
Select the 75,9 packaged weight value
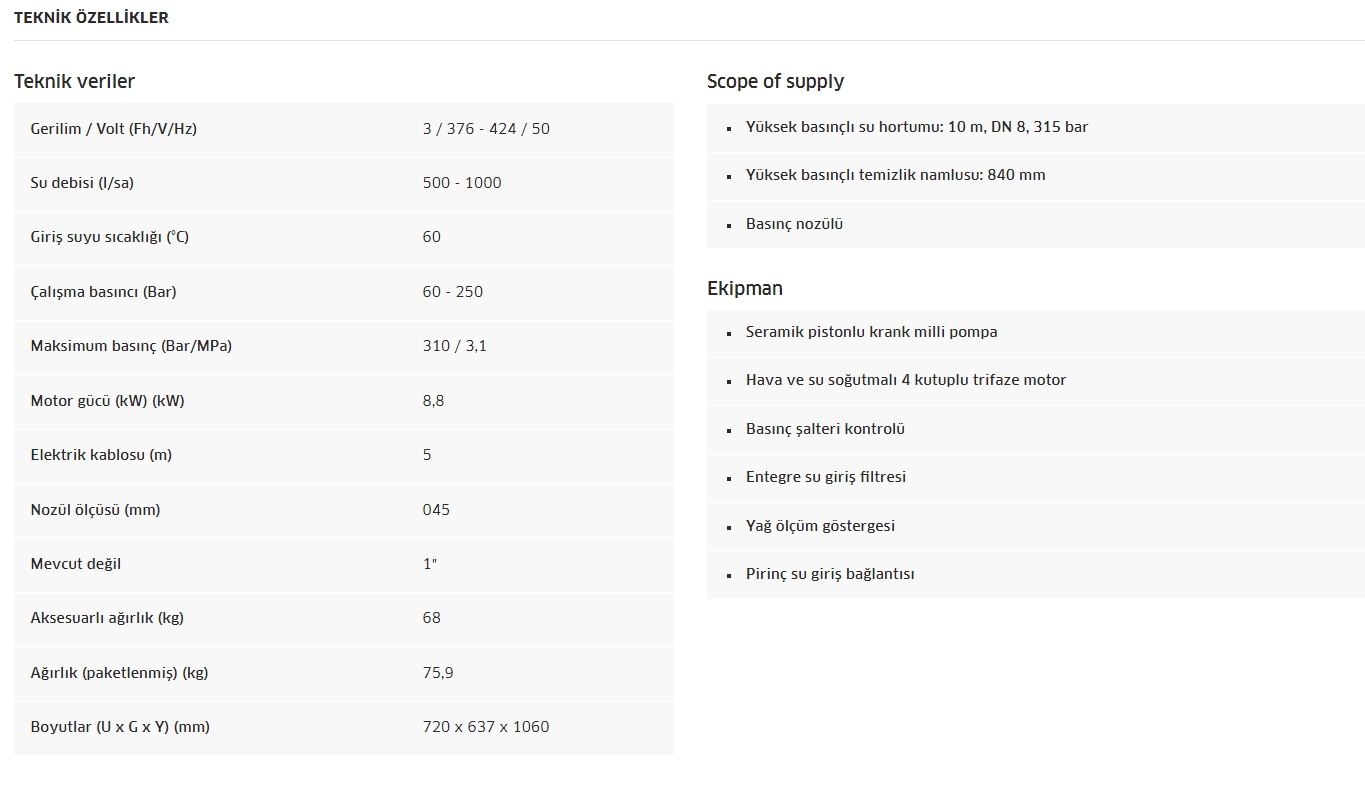[438, 673]
